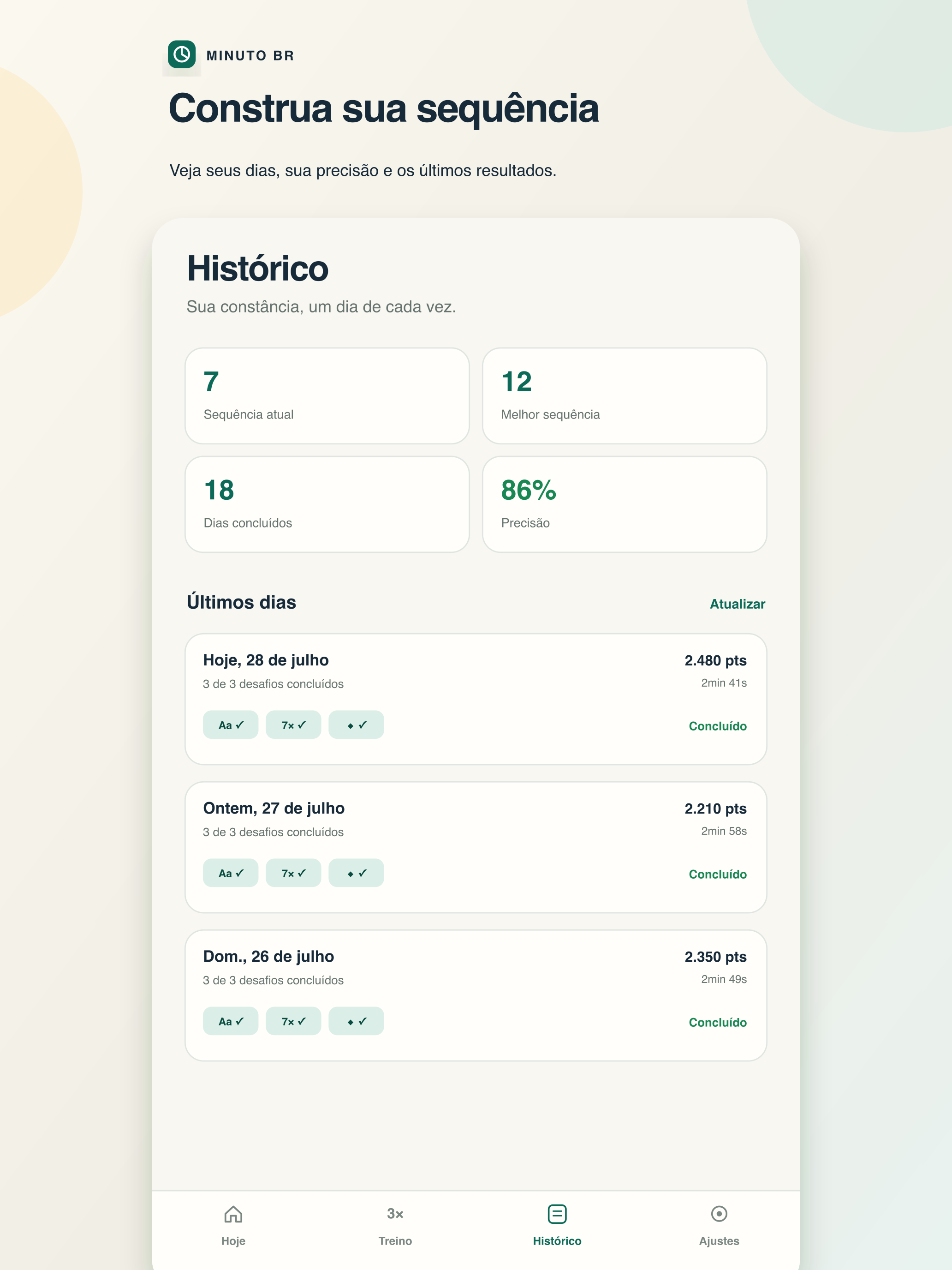Click the Construa sua sequência headline

coord(383,109)
